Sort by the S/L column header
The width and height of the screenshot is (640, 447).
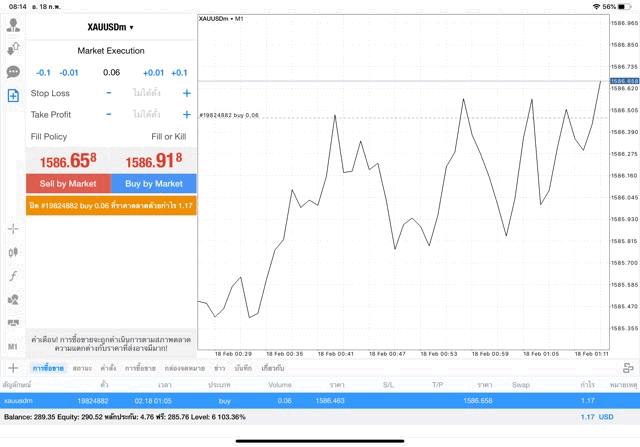tap(388, 385)
